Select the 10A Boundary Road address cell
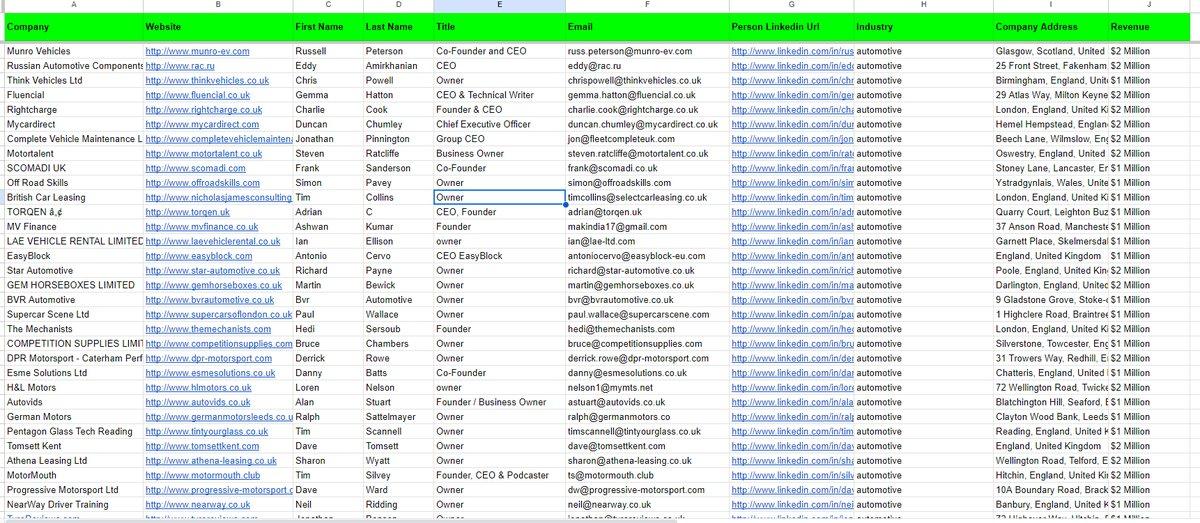 tap(1050, 490)
